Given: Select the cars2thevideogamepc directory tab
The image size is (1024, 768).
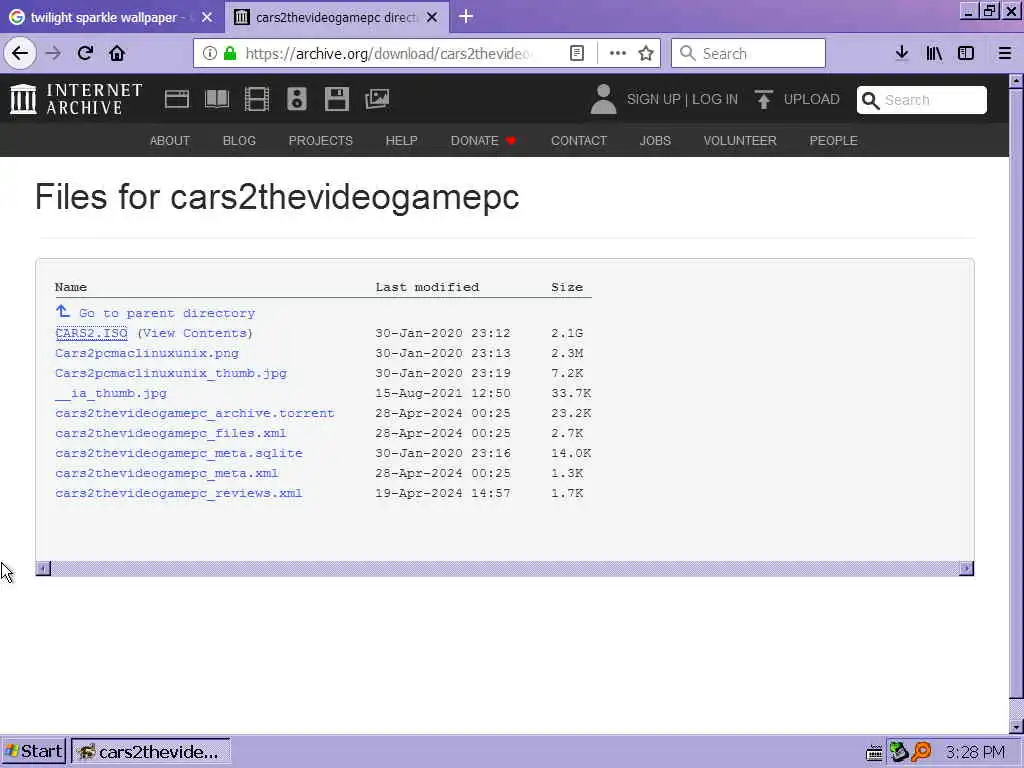Looking at the screenshot, I should point(336,17).
